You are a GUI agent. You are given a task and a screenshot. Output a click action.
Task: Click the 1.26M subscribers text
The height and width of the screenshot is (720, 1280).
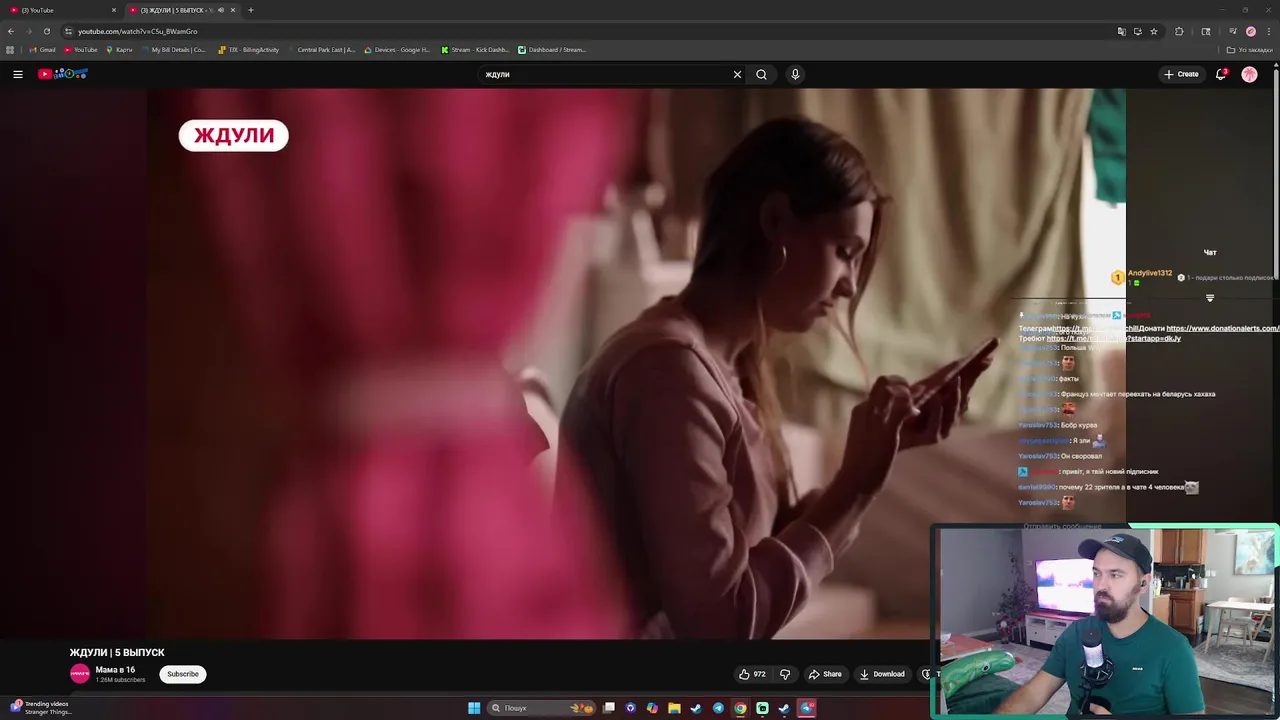[x=120, y=680]
